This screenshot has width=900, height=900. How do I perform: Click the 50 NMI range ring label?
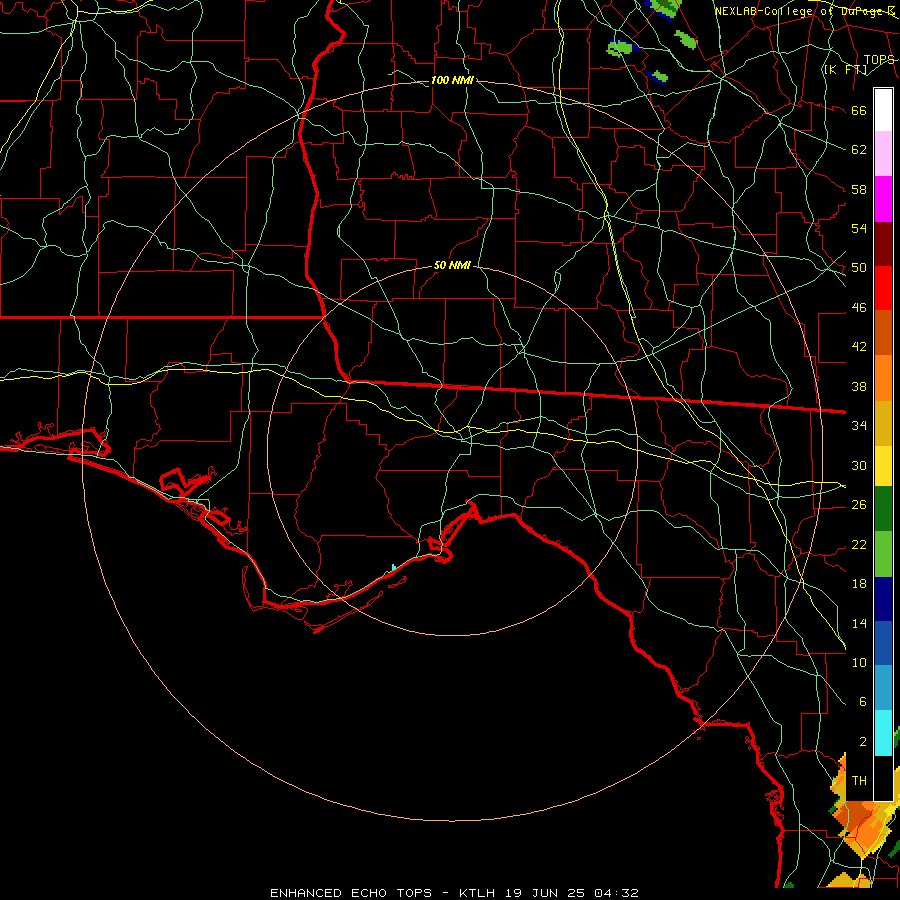452,265
